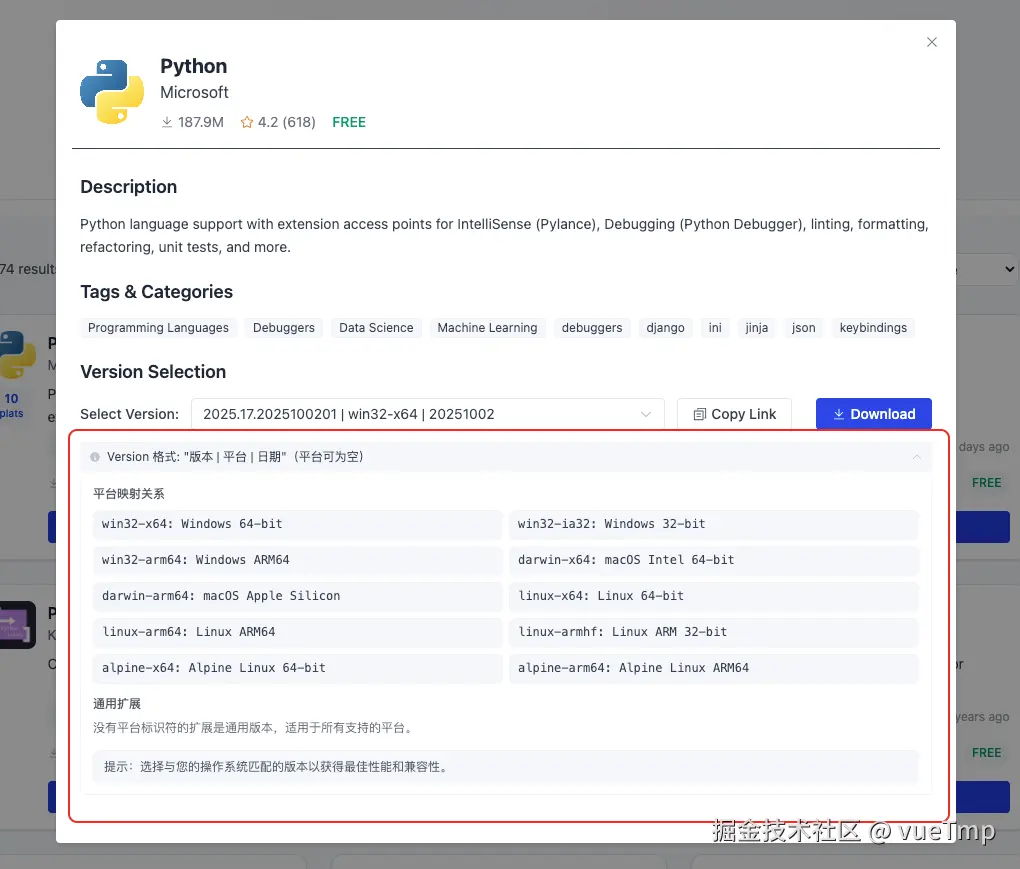
Task: Select the ini tag
Action: [715, 328]
